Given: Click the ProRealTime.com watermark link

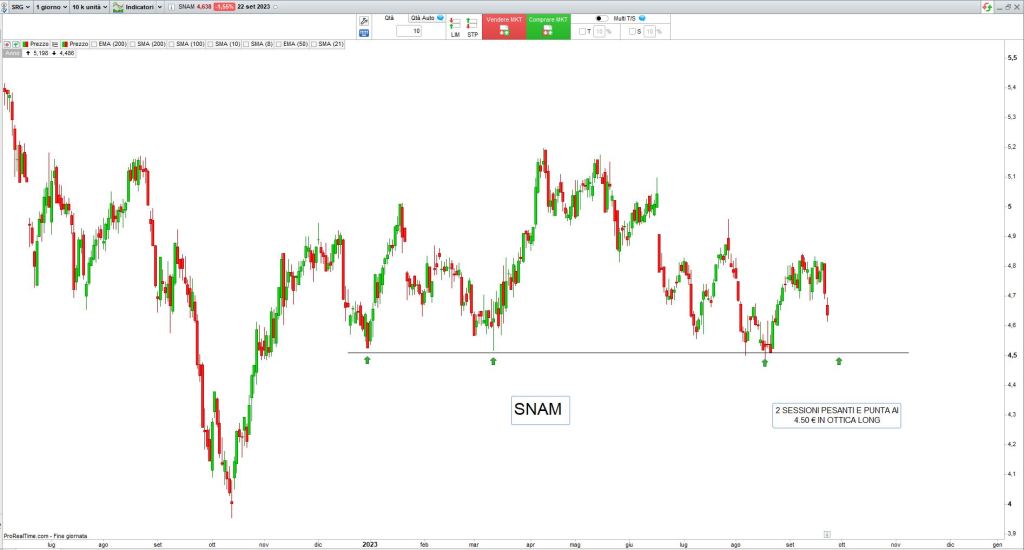Looking at the screenshot, I should point(45,536).
